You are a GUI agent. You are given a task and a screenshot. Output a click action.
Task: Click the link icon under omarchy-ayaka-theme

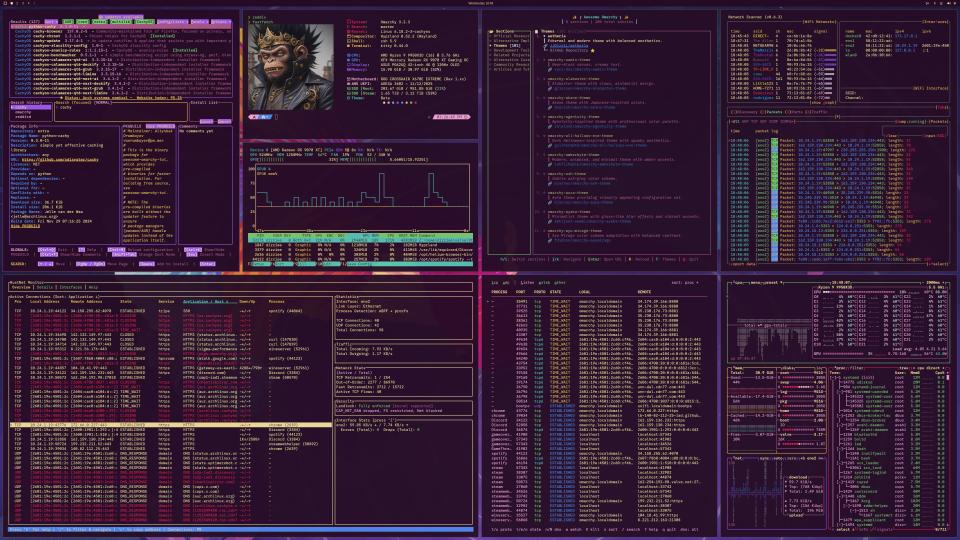click(x=550, y=222)
